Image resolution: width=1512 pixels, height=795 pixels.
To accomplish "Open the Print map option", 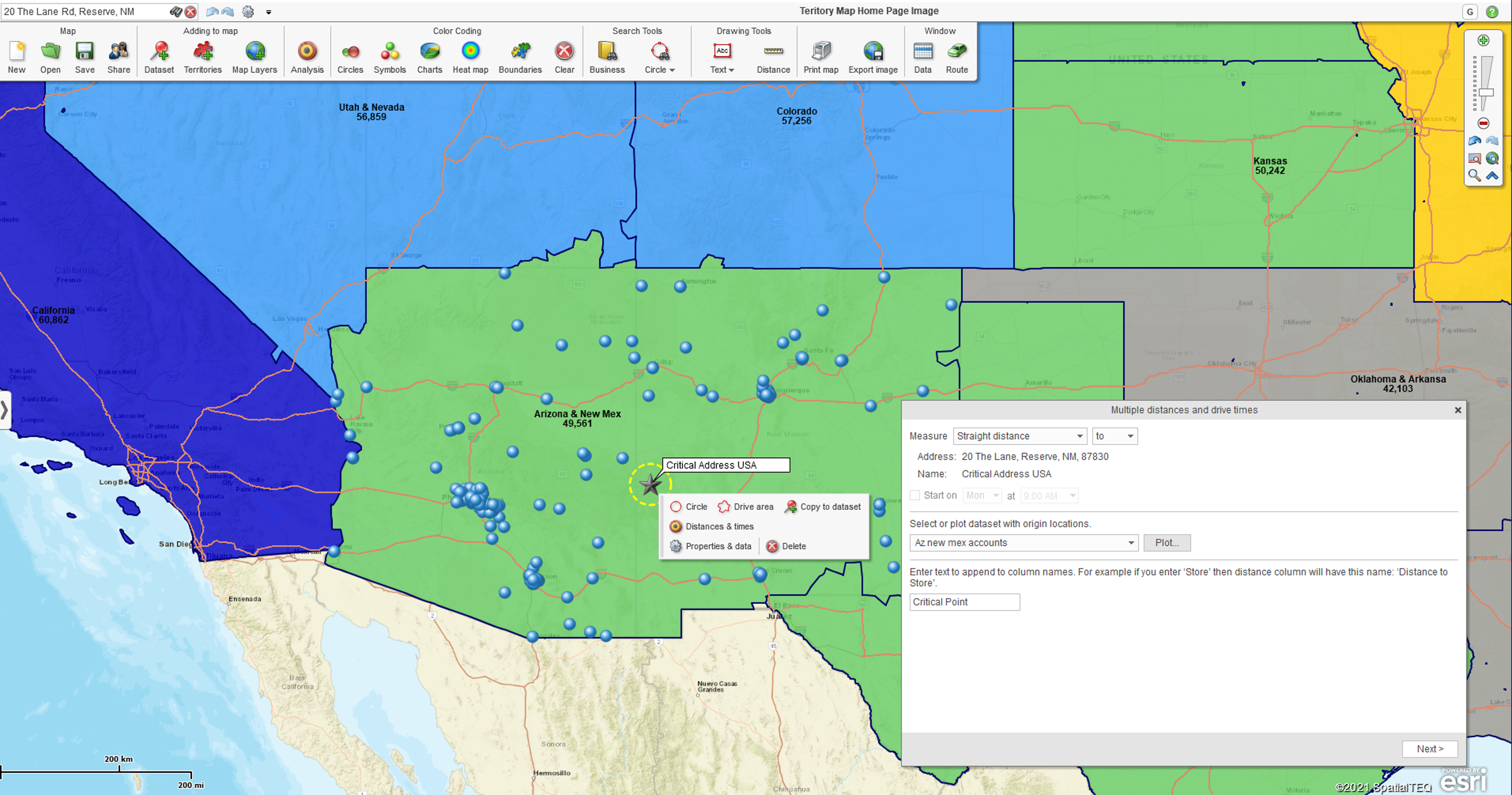I will coord(820,58).
